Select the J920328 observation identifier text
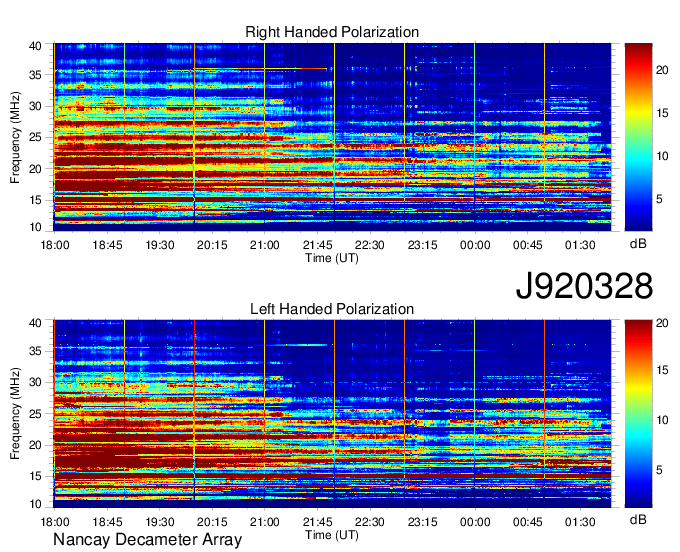The image size is (680, 552). (x=584, y=286)
